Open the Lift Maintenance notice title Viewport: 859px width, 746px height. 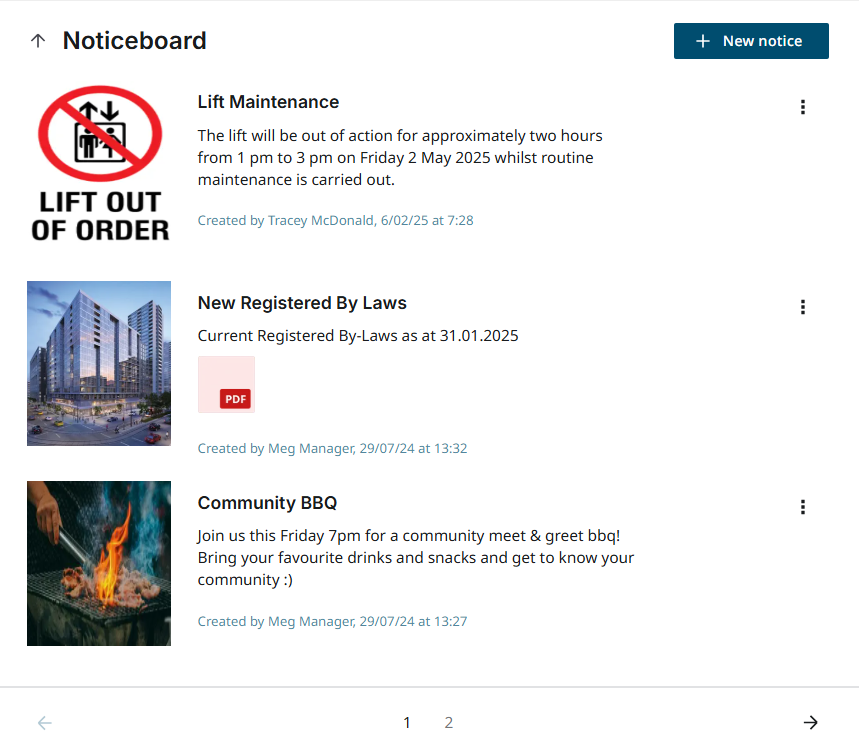click(x=268, y=102)
